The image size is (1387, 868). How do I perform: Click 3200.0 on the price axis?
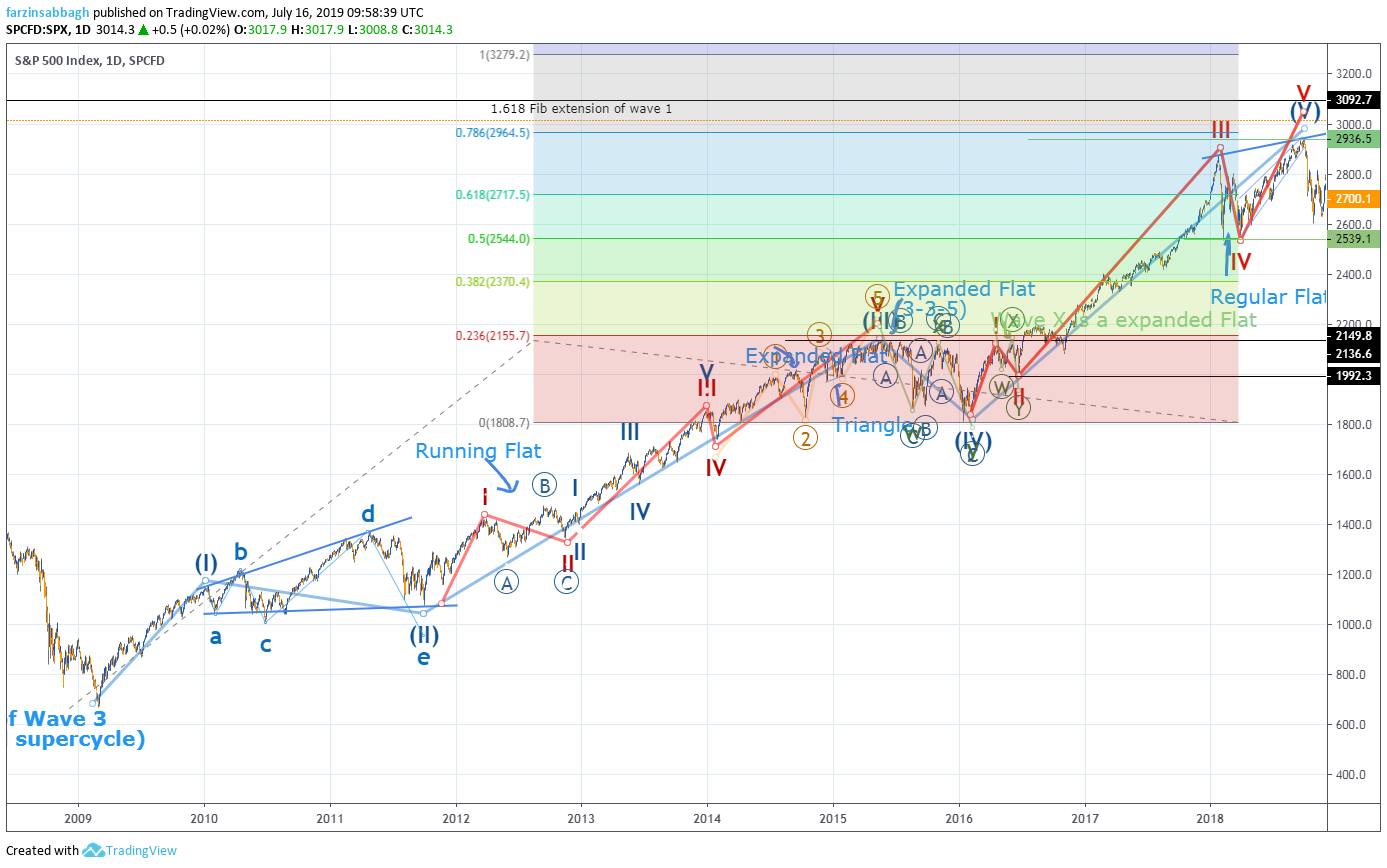pyautogui.click(x=1352, y=74)
